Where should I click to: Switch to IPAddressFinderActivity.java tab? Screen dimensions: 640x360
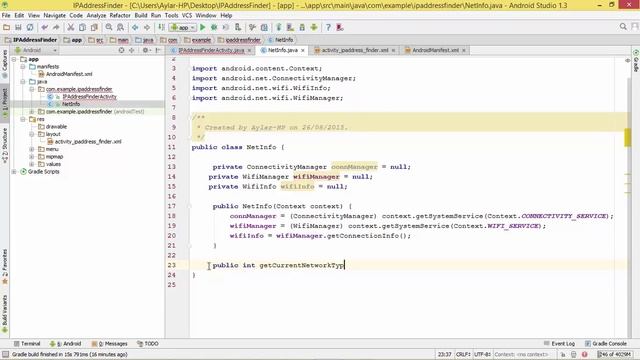(211, 50)
